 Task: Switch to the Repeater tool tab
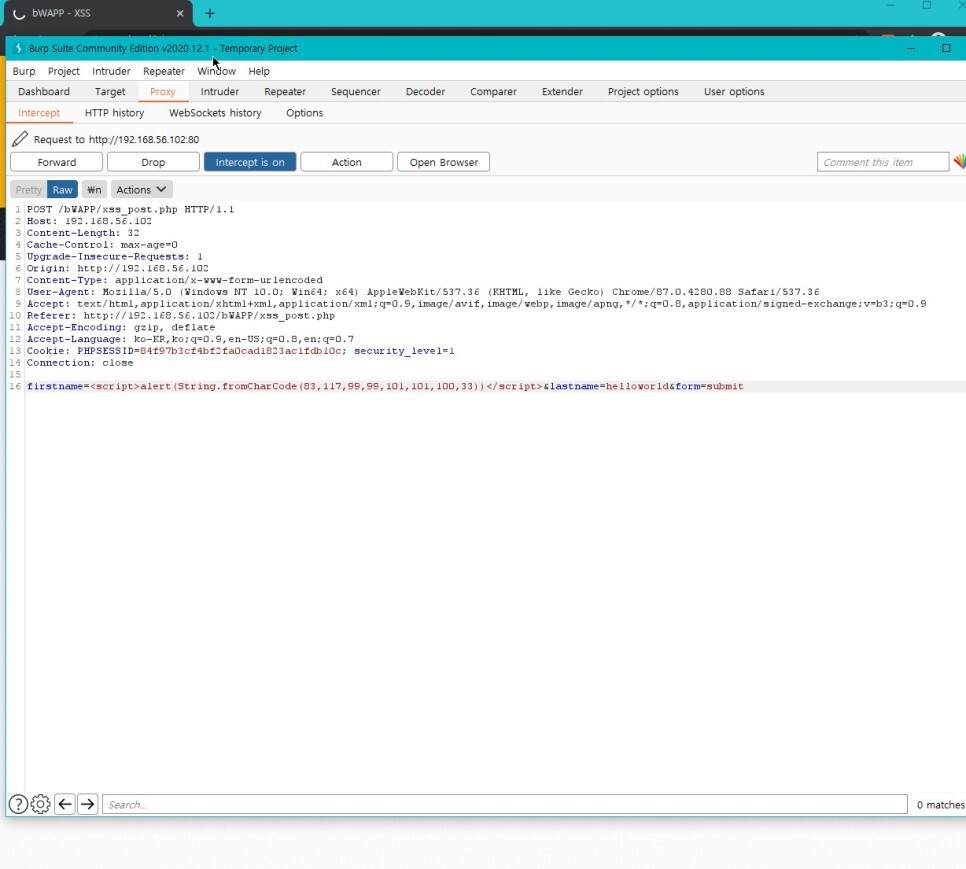pyautogui.click(x=285, y=91)
